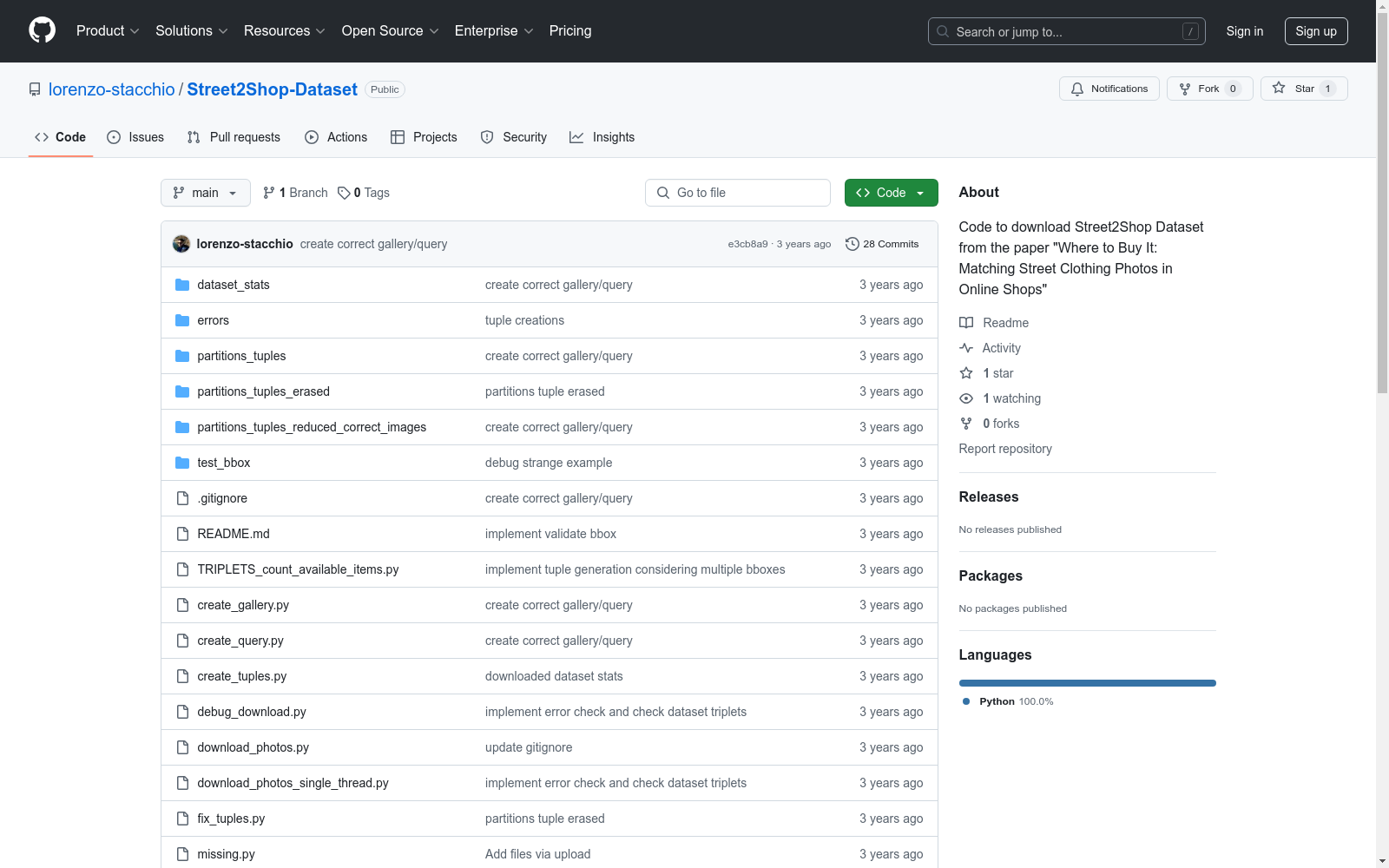This screenshot has width=1389, height=868.
Task: View the 28 Commits history
Action: [882, 244]
